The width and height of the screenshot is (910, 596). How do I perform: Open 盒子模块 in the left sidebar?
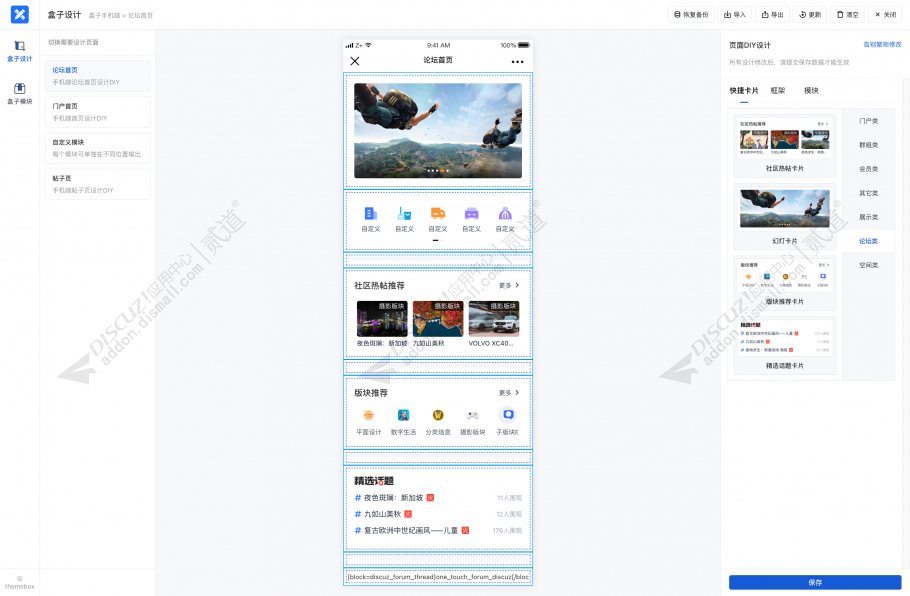pos(20,93)
